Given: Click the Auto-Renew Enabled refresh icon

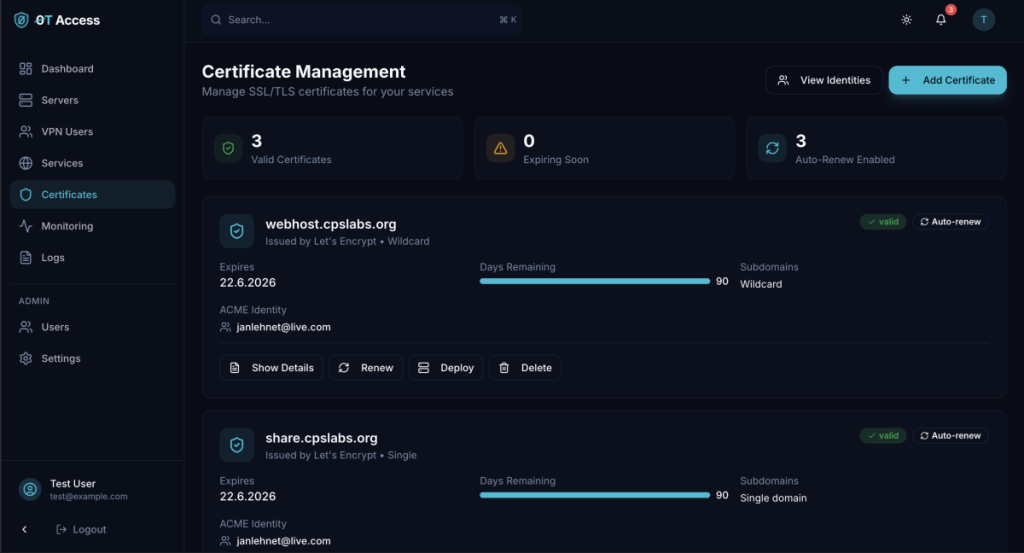Looking at the screenshot, I should click(772, 148).
